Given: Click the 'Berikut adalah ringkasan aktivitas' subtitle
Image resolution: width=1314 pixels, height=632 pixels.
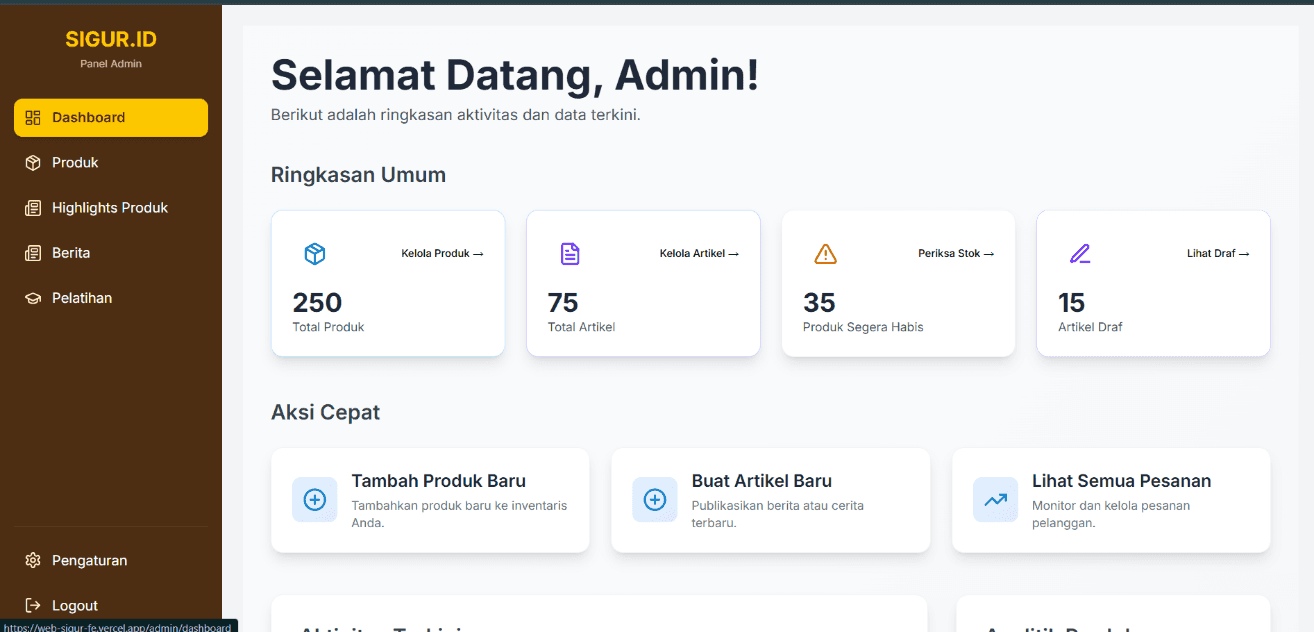Looking at the screenshot, I should [x=455, y=115].
